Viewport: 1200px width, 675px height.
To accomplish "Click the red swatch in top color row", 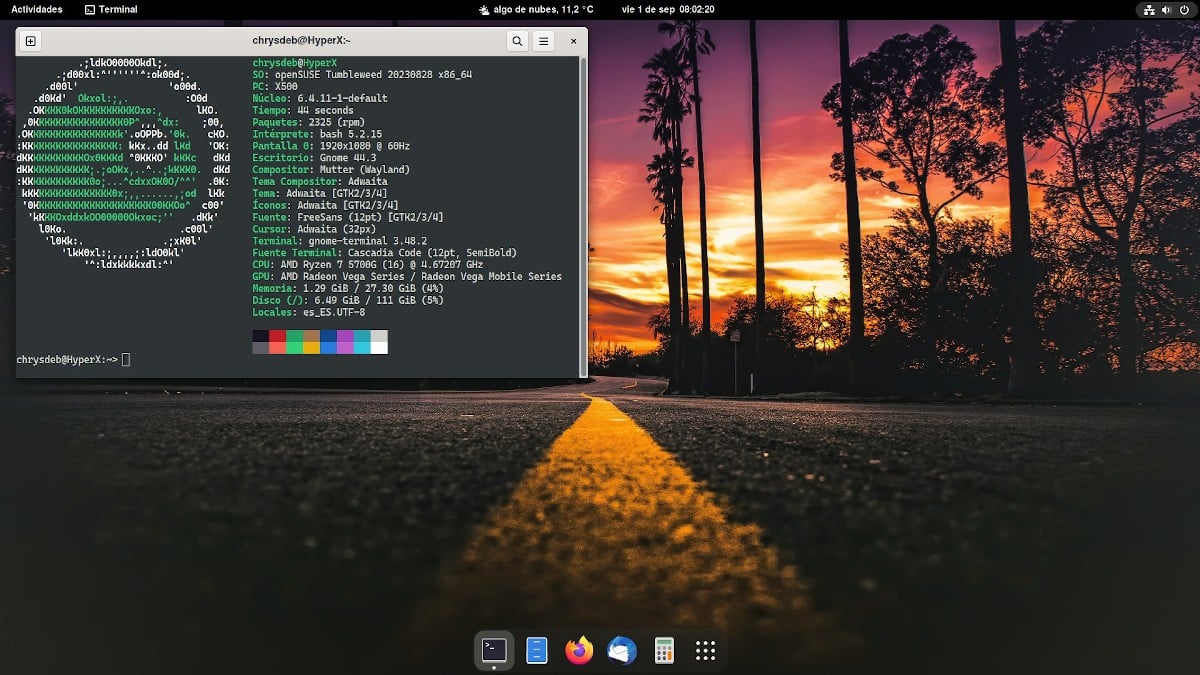I will pyautogui.click(x=277, y=336).
